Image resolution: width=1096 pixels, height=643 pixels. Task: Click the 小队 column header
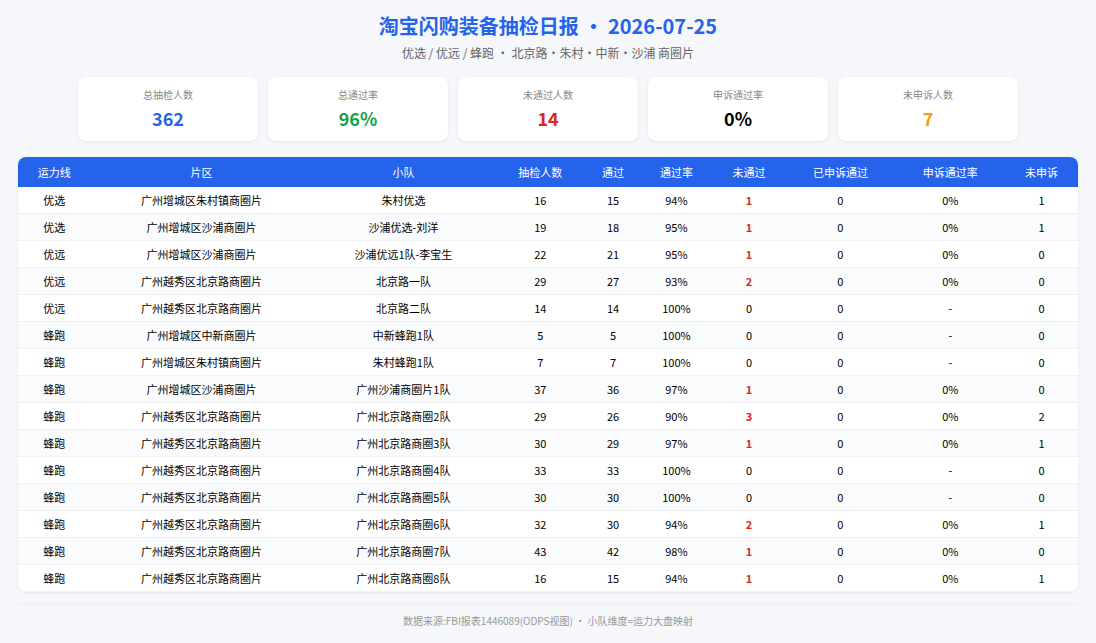pyautogui.click(x=403, y=173)
